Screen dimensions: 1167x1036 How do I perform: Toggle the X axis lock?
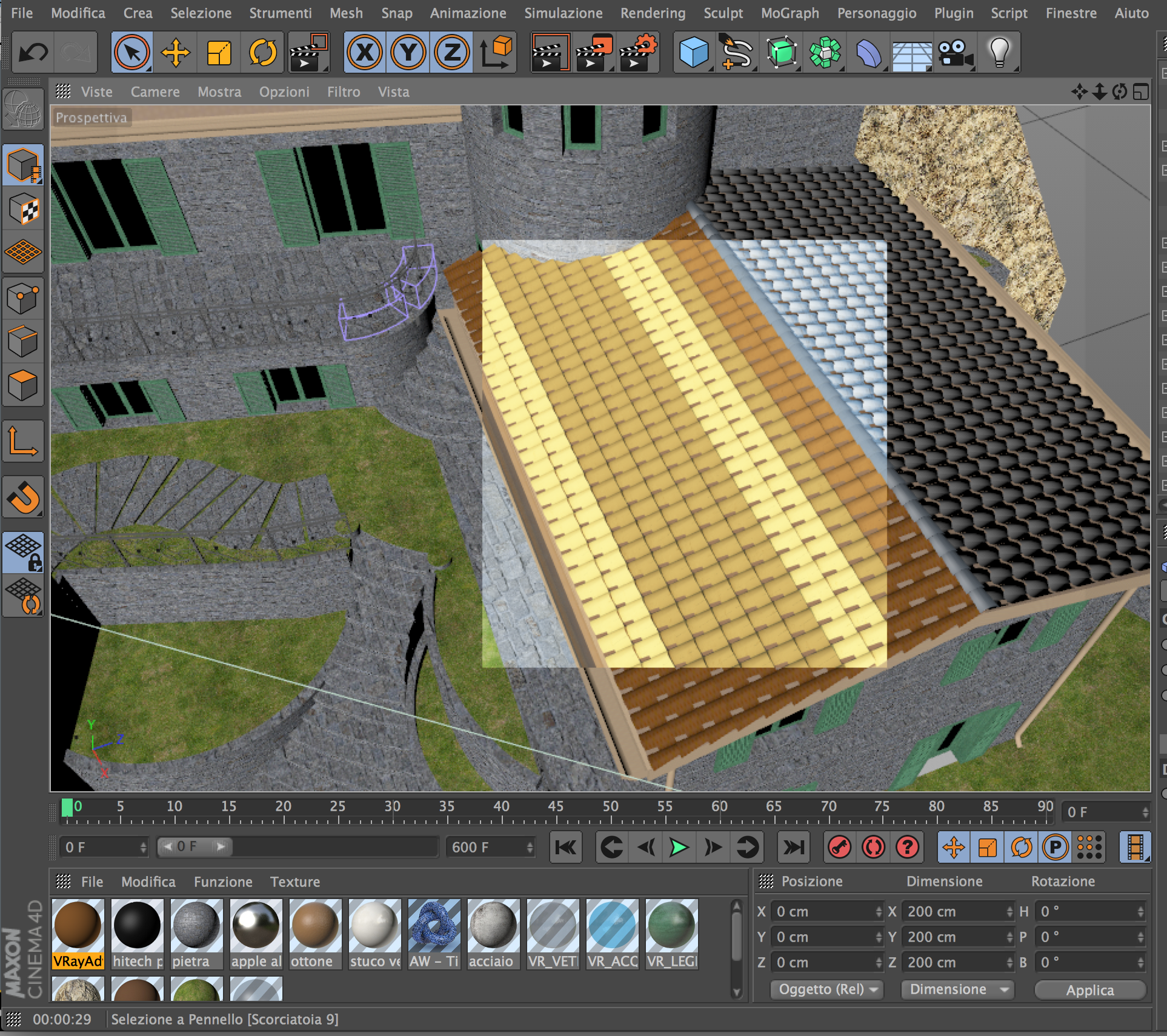365,53
